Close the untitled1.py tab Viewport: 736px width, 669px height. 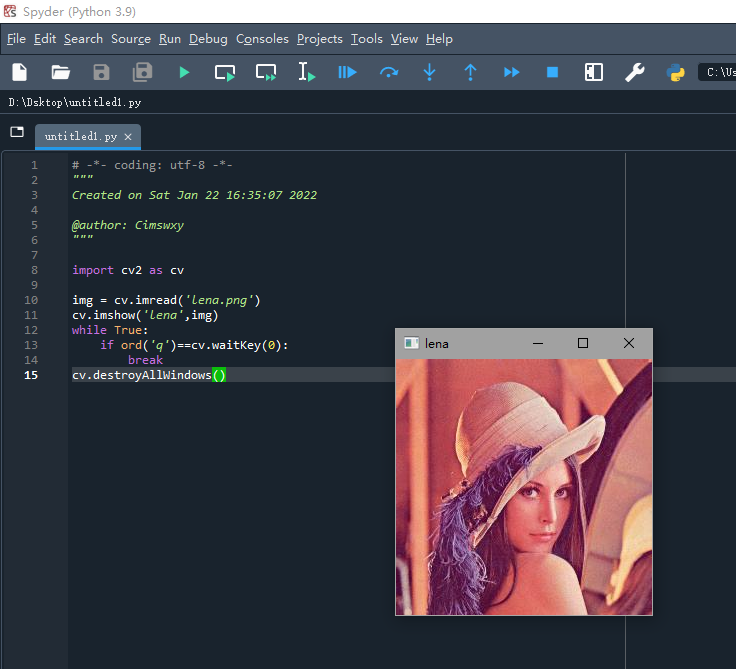pos(128,137)
